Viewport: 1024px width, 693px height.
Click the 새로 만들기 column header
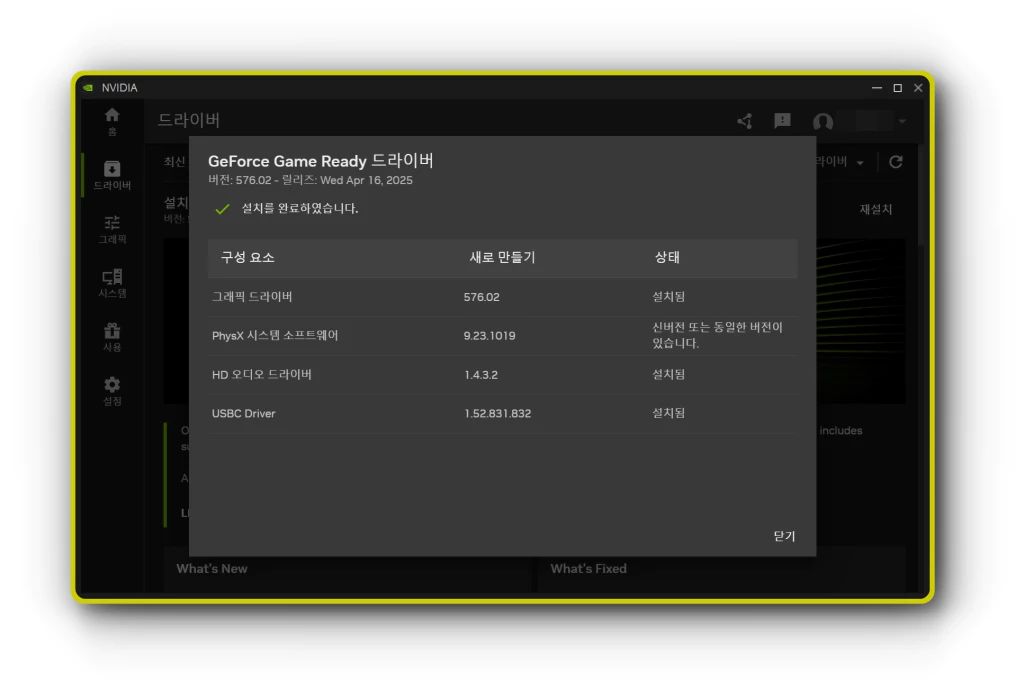coord(502,257)
